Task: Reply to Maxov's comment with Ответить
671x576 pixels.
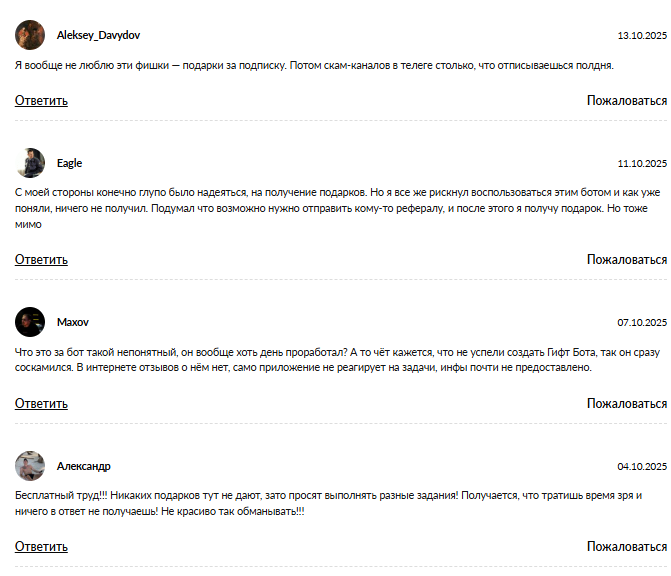Action: point(41,403)
